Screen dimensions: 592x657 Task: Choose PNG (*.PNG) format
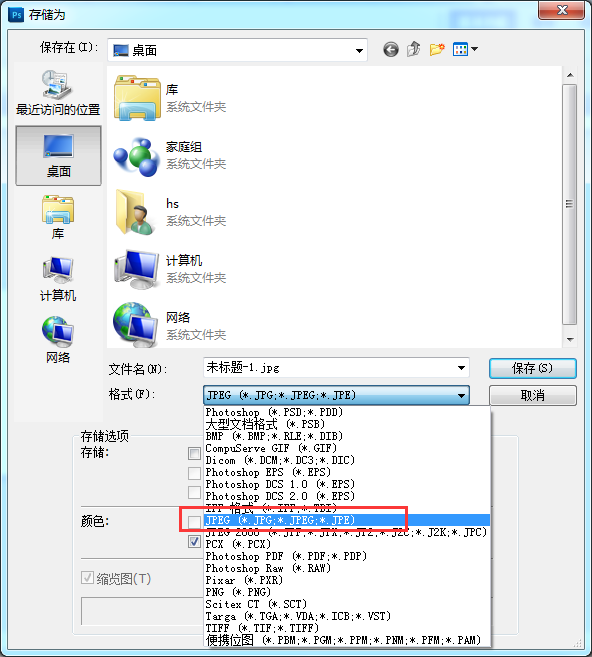(x=347, y=592)
